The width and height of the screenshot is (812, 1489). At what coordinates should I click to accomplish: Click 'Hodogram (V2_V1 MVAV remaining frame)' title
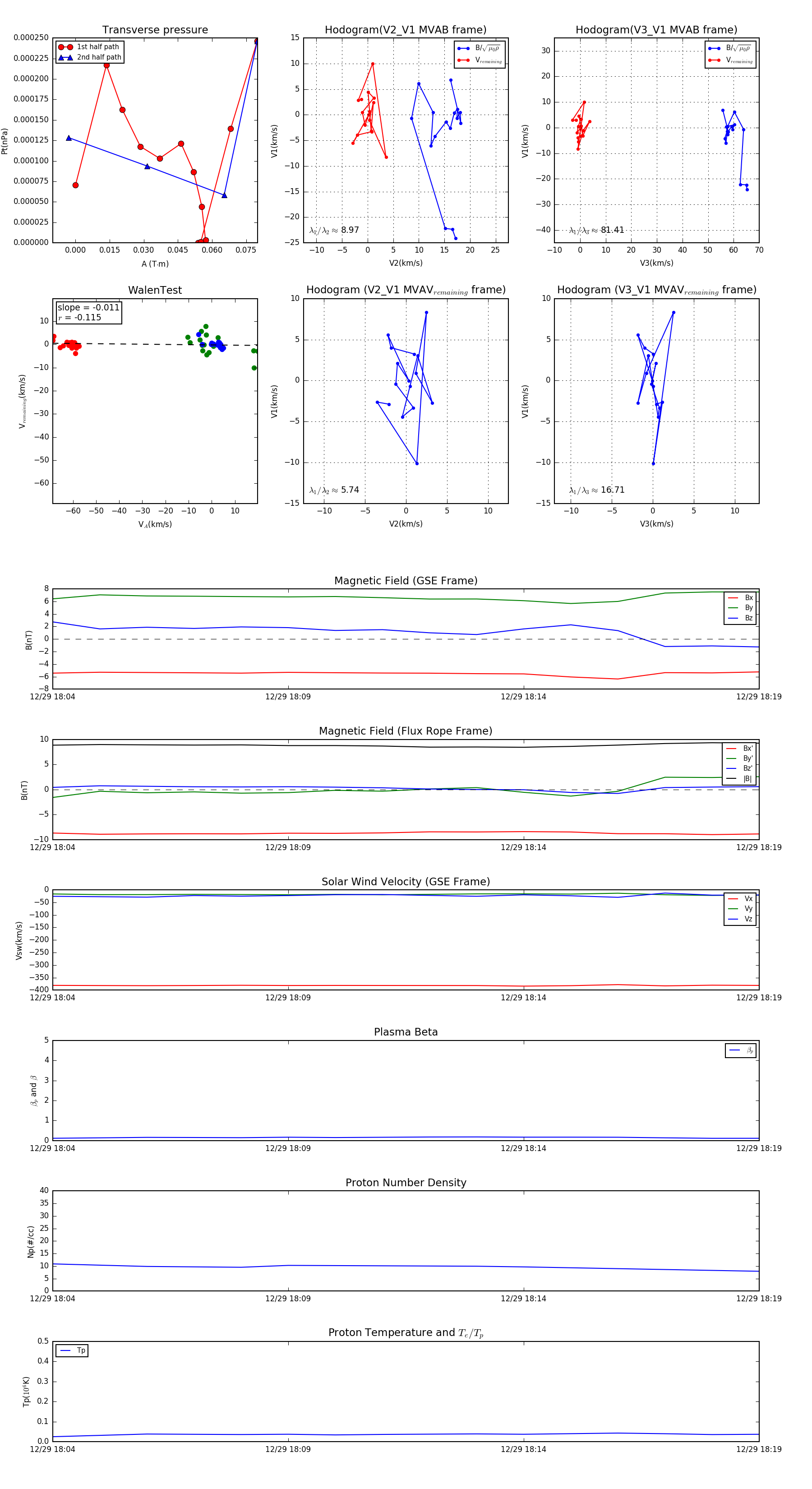(x=406, y=290)
